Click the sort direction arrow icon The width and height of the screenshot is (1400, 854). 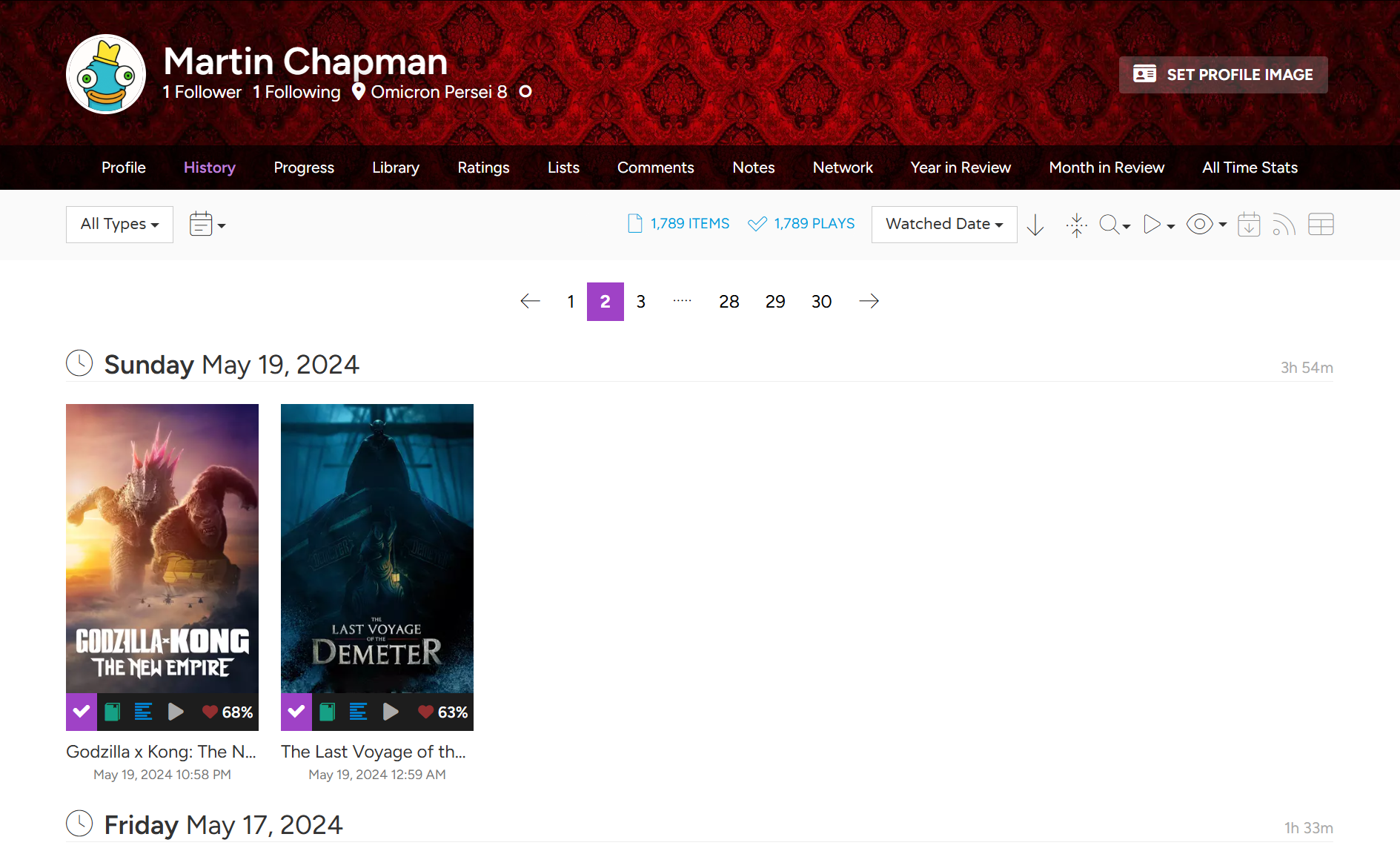[1035, 225]
